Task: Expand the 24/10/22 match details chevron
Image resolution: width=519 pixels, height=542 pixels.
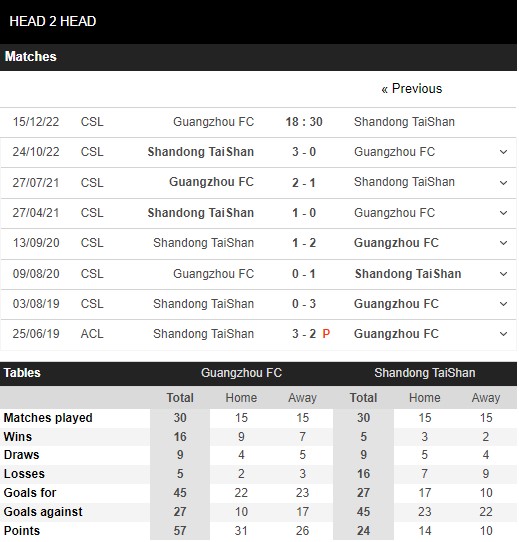Action: click(503, 152)
